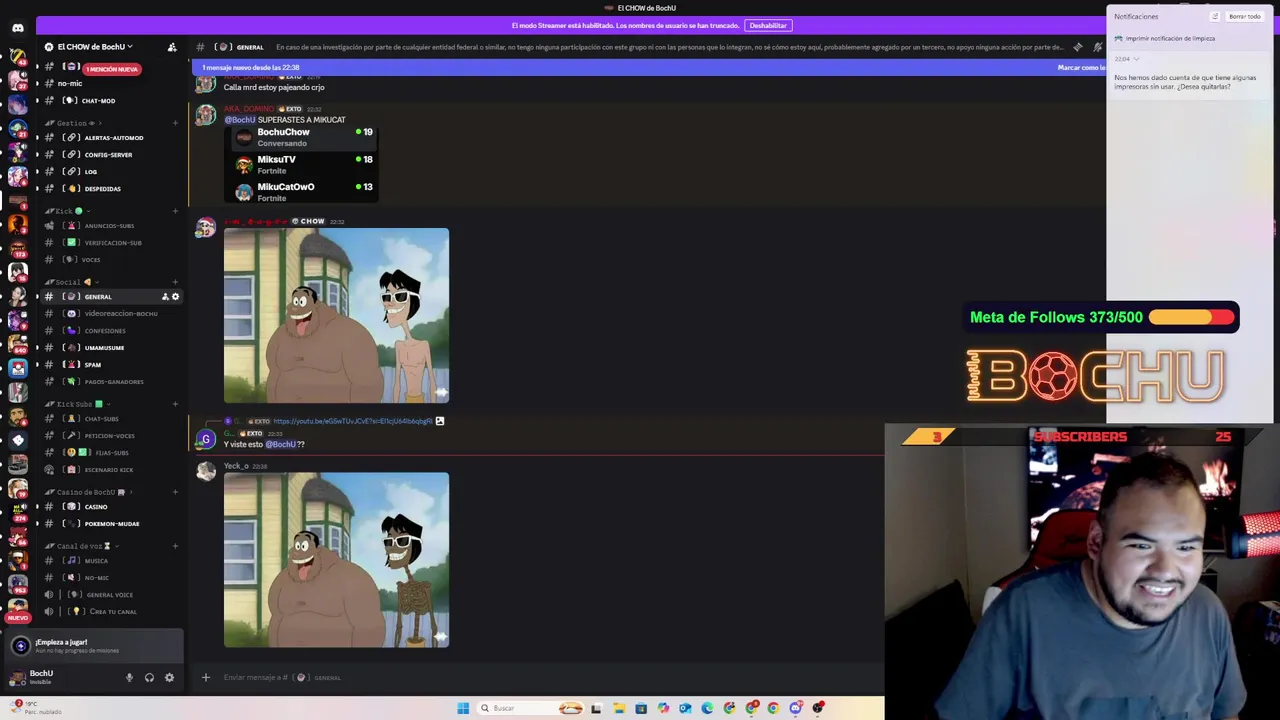Add channel to Casino de BochU category
The width and height of the screenshot is (1280, 720).
(x=175, y=492)
